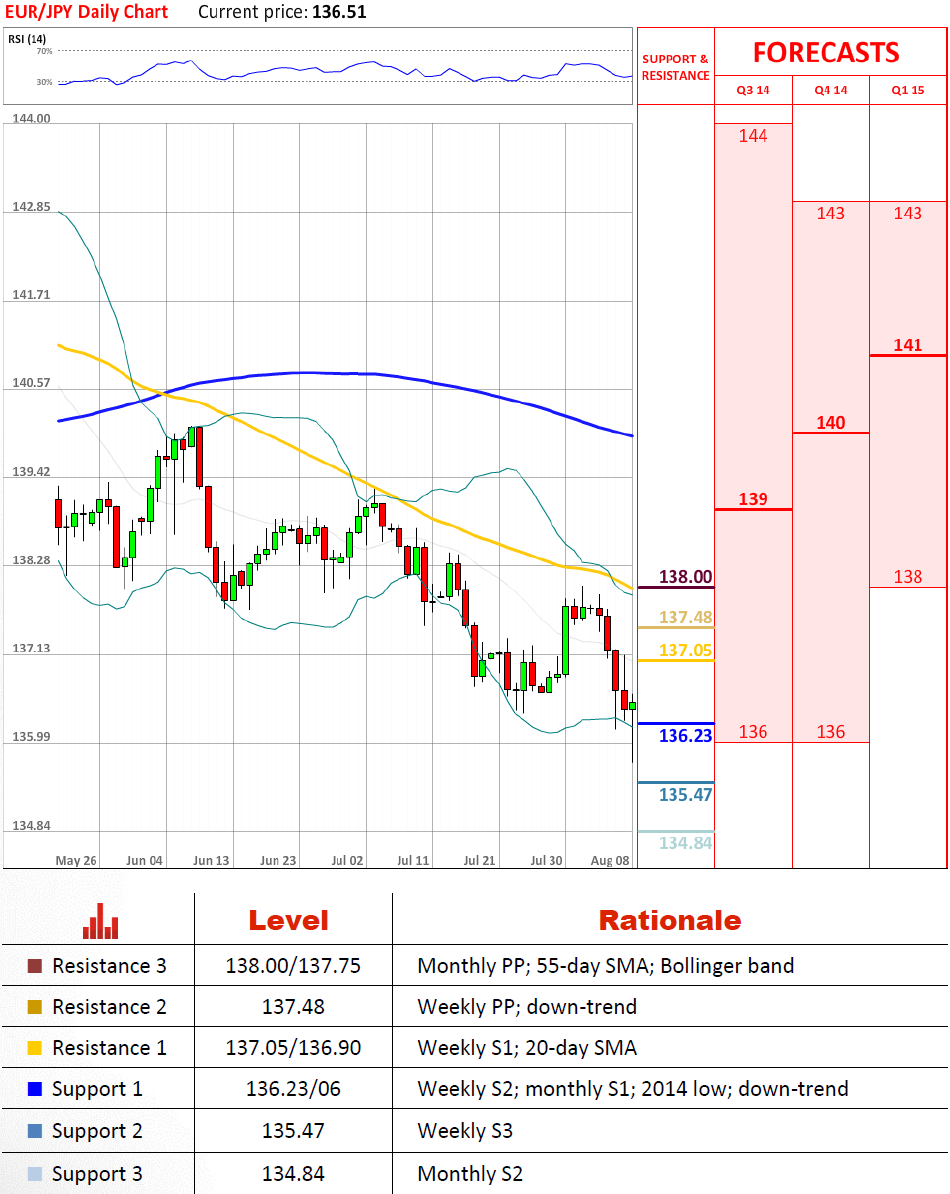
Task: Click 'Monthly PP; 55-day SMA; Bollinger band' rationale
Action: (605, 966)
